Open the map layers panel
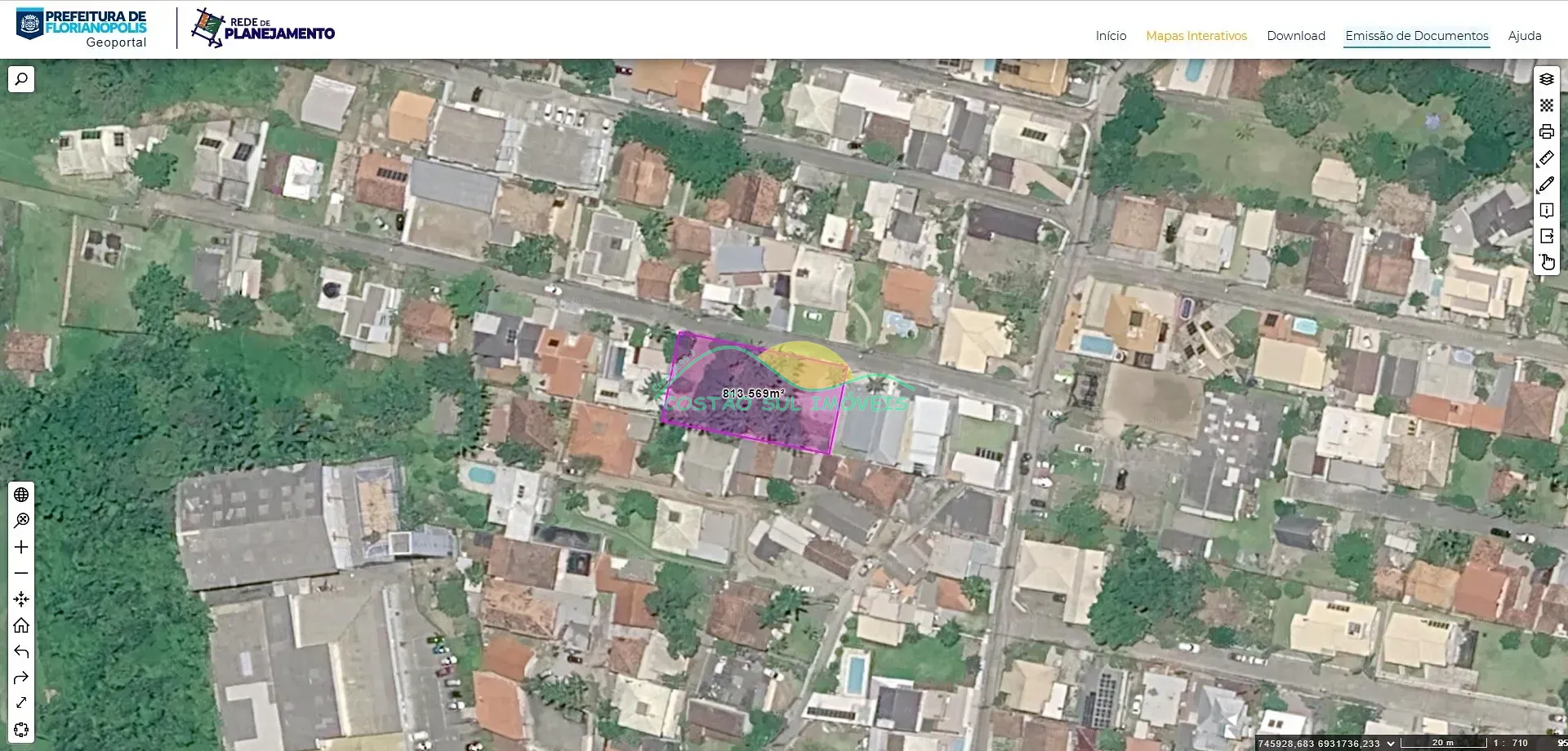The width and height of the screenshot is (1568, 751). coord(1546,79)
